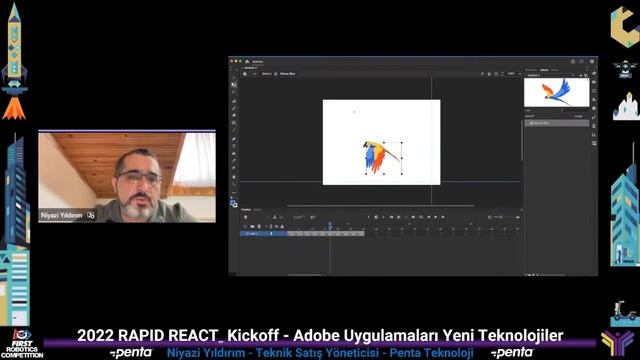
Task: Click the fill and stroke swatches
Action: pyautogui.click(x=233, y=203)
